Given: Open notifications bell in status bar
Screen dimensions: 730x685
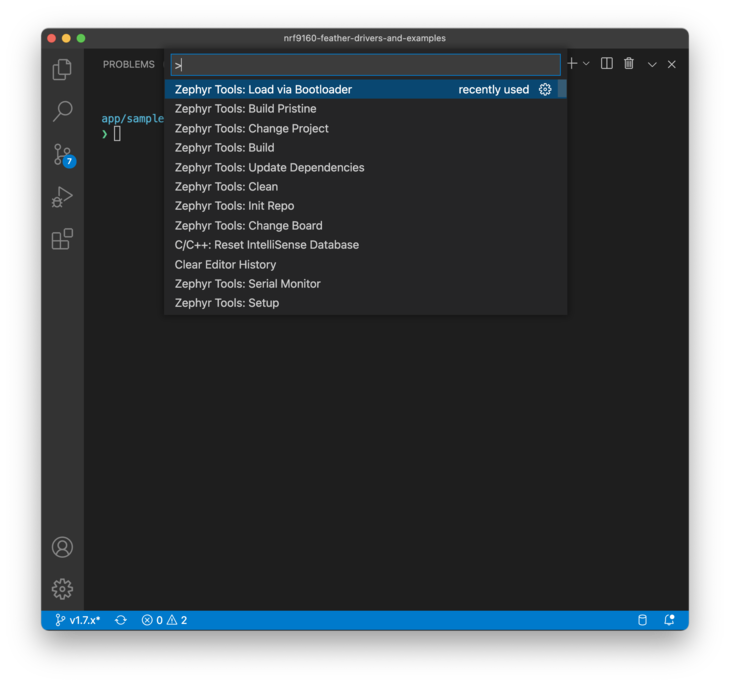Looking at the screenshot, I should (669, 620).
